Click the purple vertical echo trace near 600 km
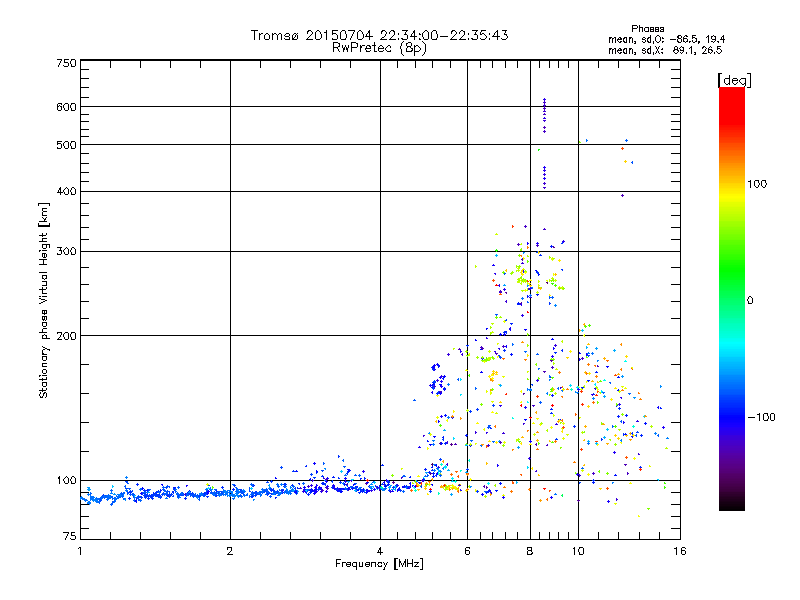 point(544,116)
